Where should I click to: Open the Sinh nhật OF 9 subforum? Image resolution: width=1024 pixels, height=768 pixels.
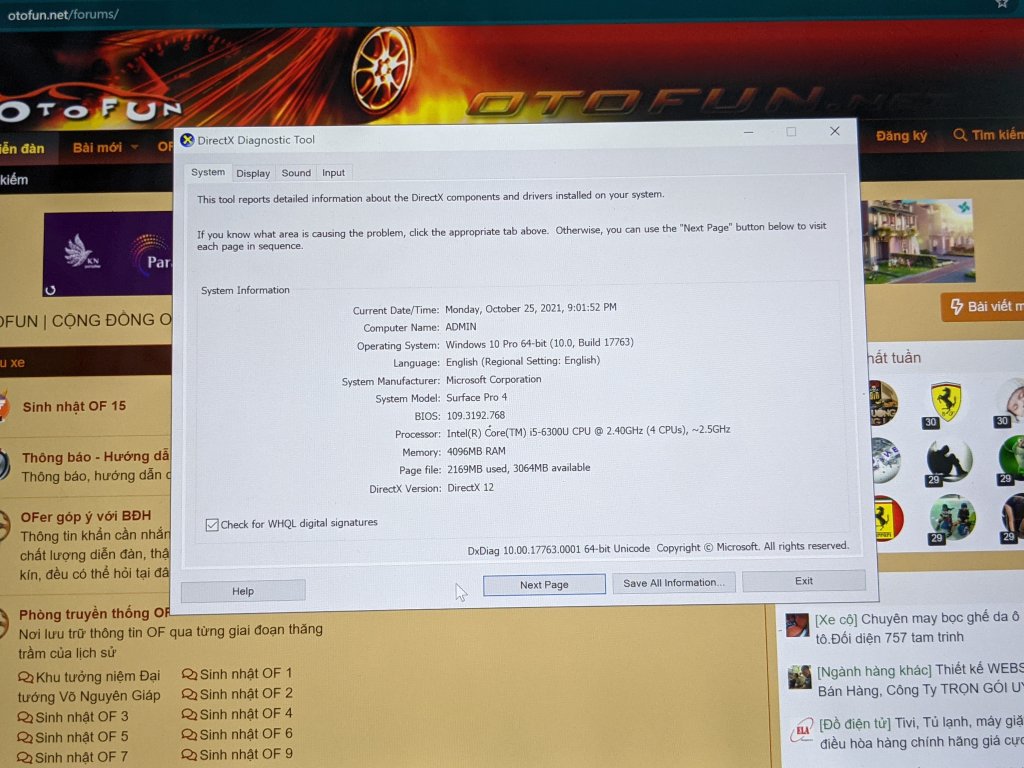[246, 754]
